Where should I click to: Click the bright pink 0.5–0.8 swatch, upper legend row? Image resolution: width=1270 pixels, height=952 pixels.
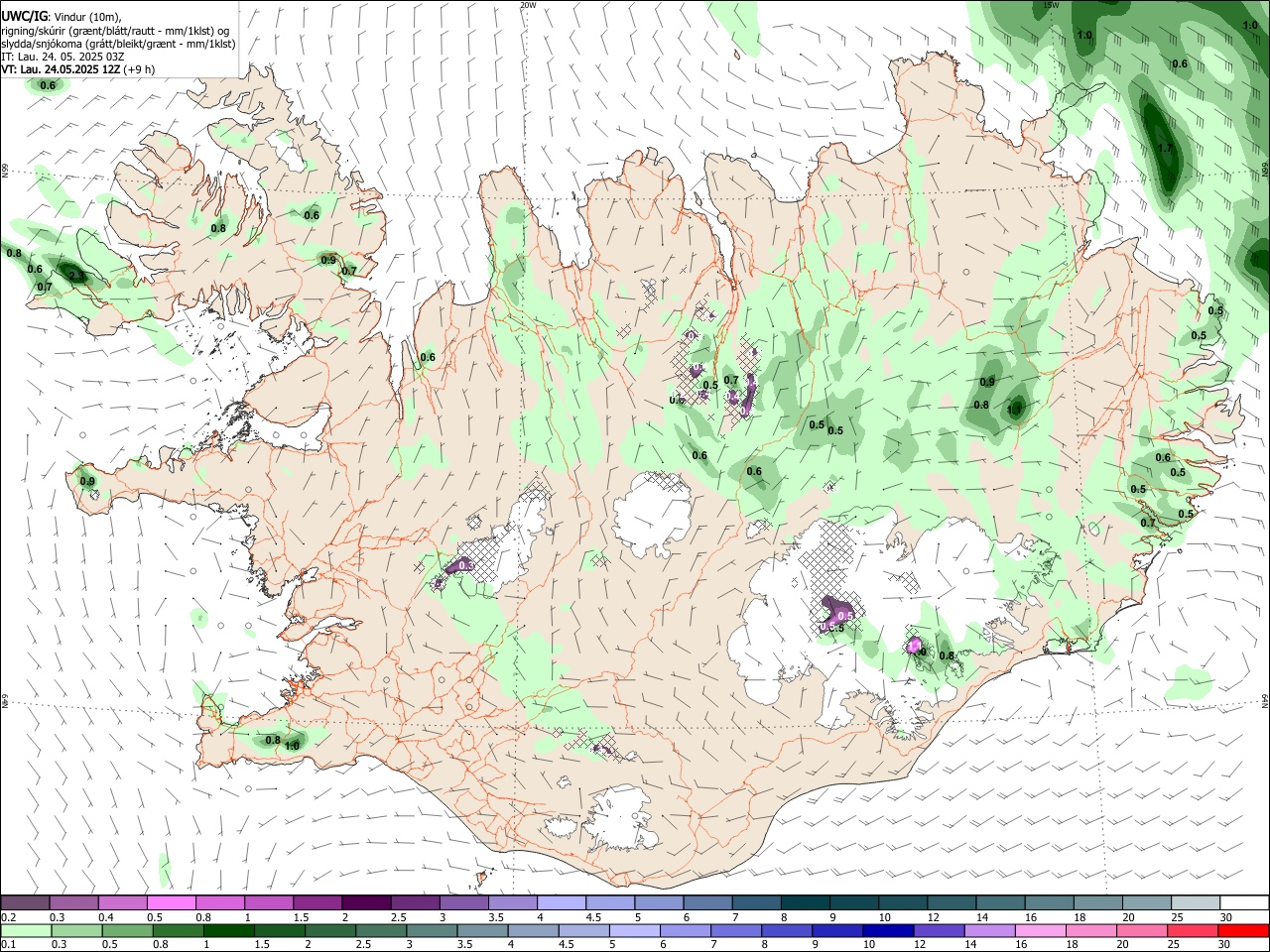point(172,903)
